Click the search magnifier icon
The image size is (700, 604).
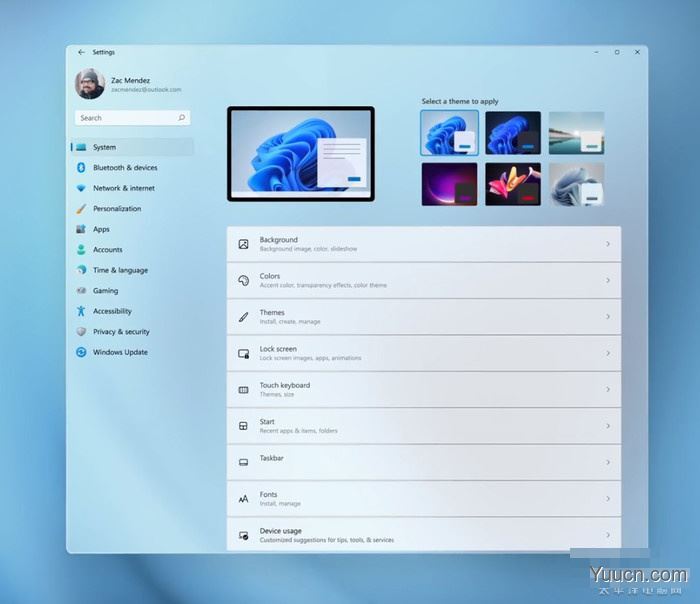point(182,118)
